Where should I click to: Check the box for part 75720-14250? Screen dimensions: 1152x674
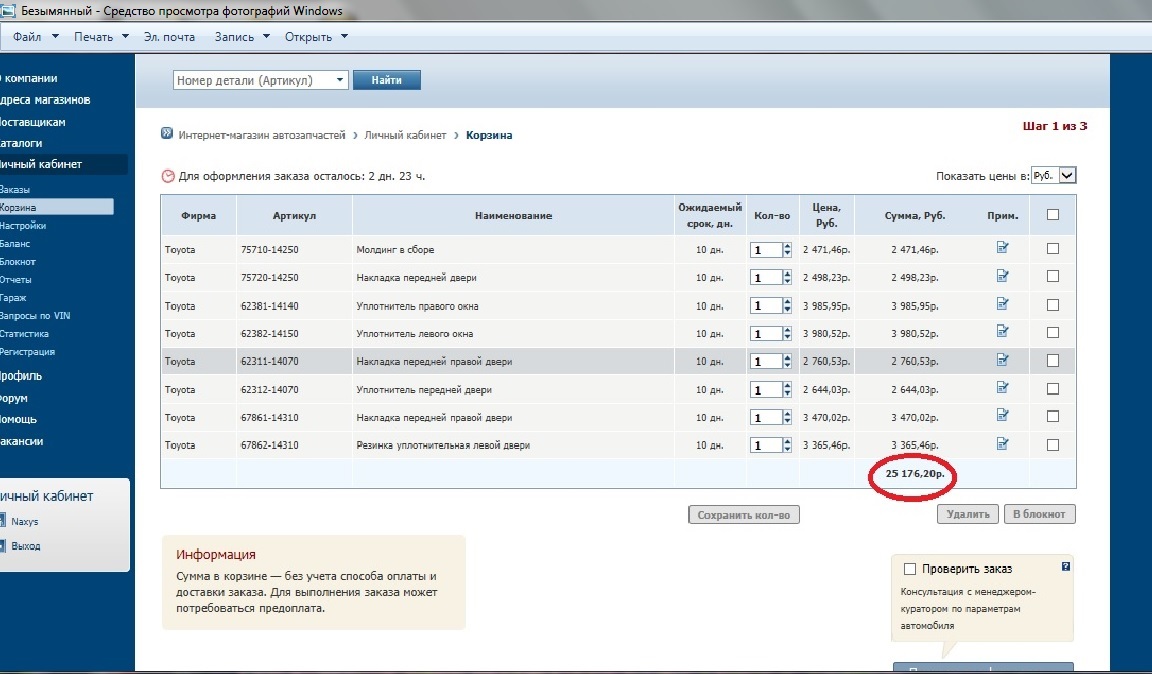[1052, 277]
